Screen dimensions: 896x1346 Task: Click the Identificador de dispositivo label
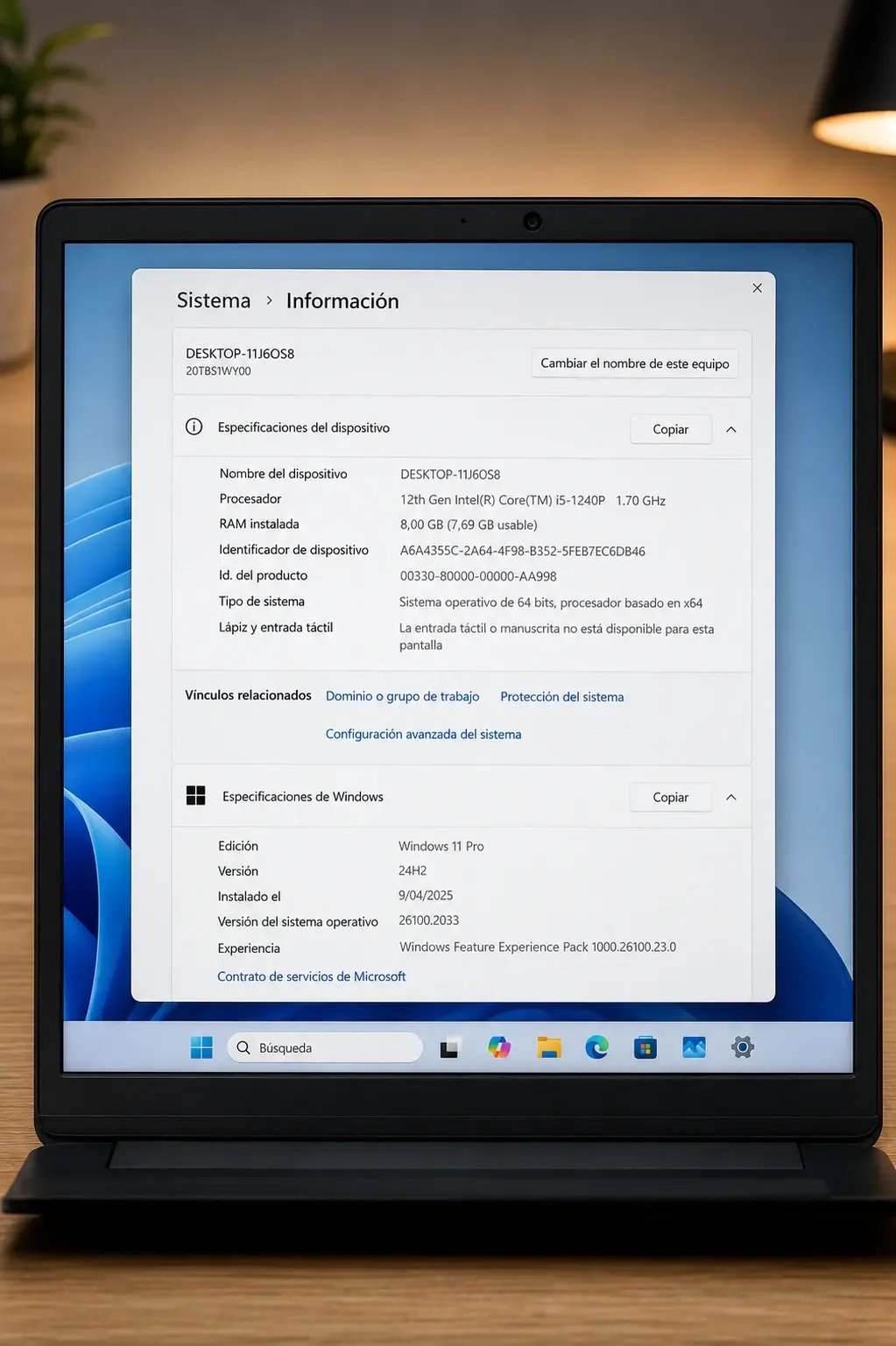tap(294, 550)
